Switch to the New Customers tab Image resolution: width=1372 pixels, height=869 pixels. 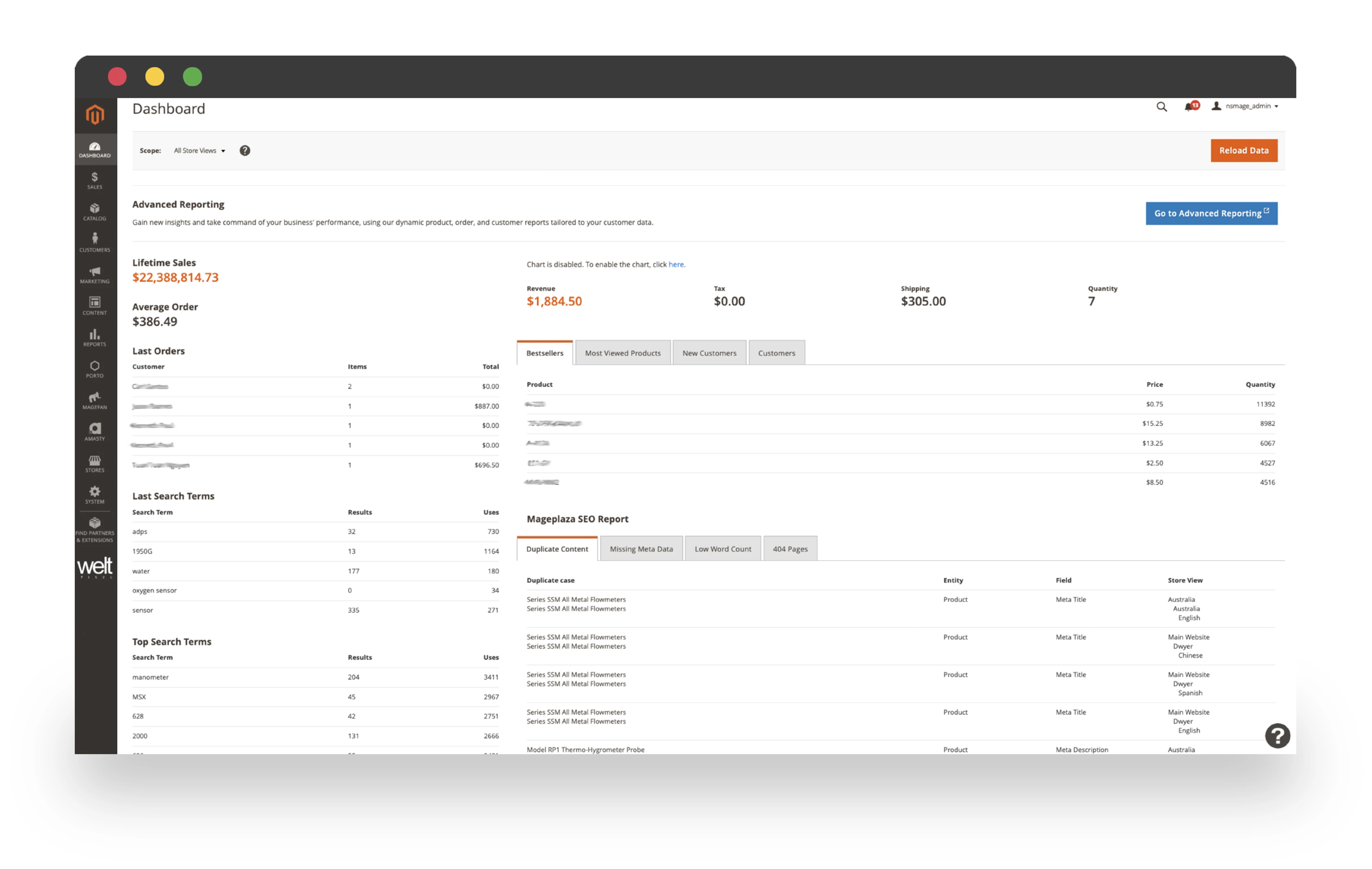709,353
